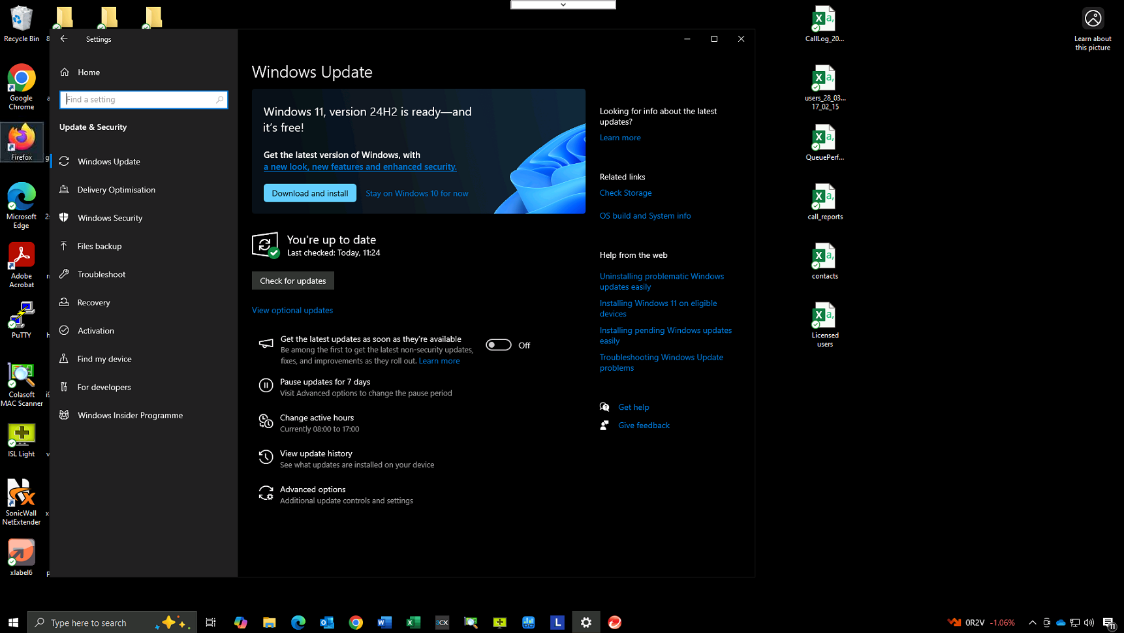Open the Recovery section

tap(93, 303)
